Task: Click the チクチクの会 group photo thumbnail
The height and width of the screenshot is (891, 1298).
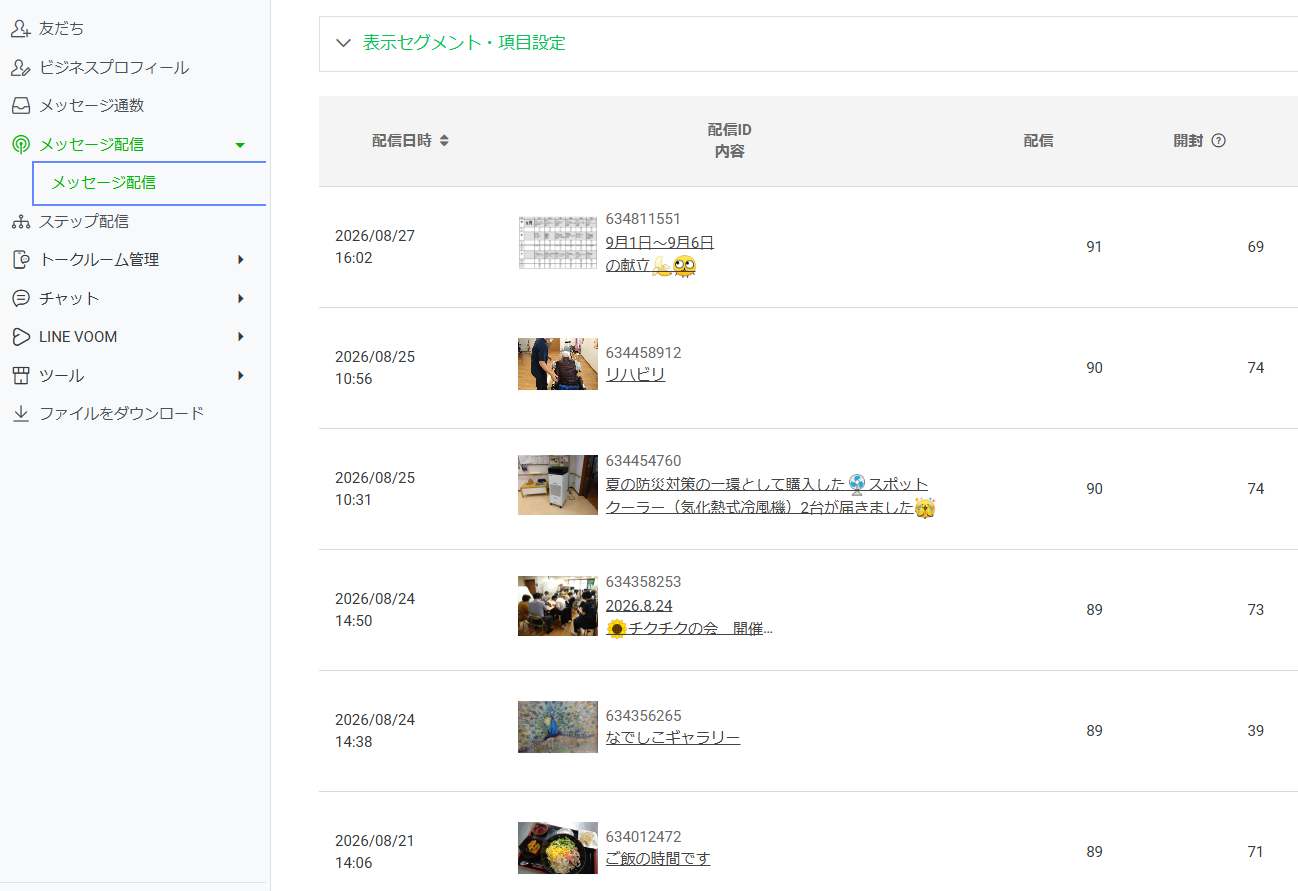Action: click(x=558, y=606)
